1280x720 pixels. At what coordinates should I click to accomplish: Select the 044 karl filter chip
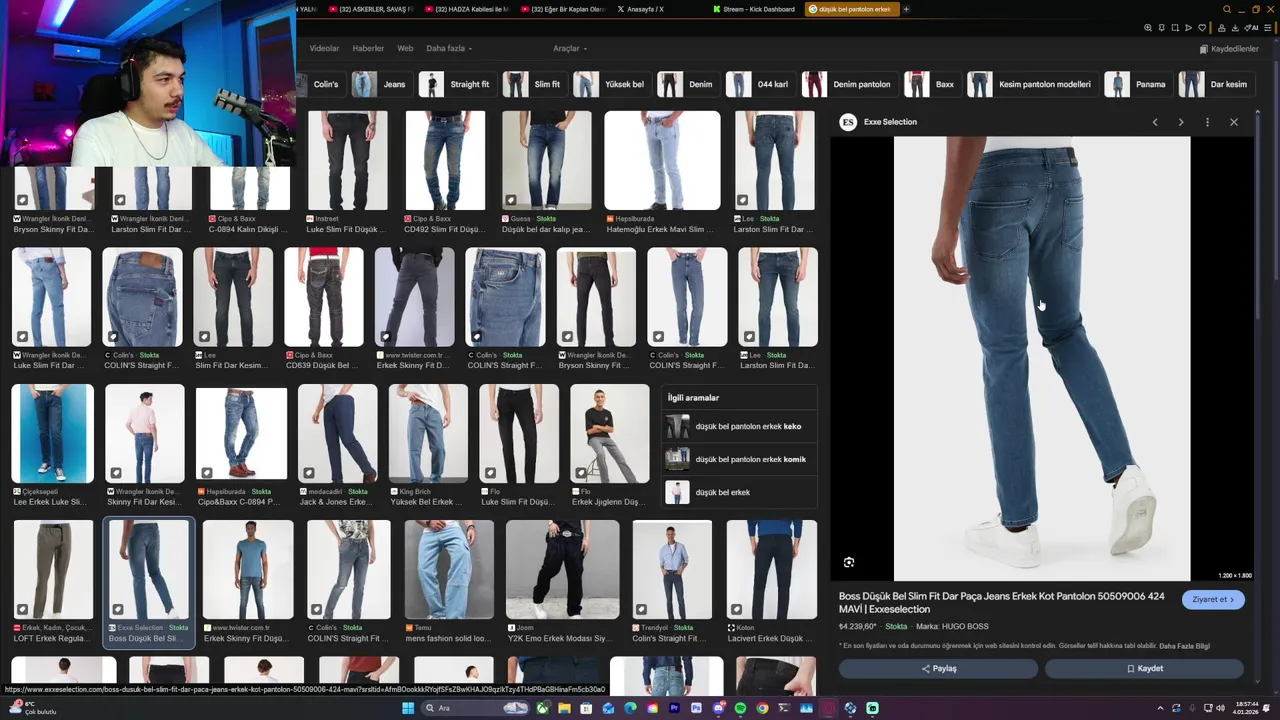(x=759, y=84)
